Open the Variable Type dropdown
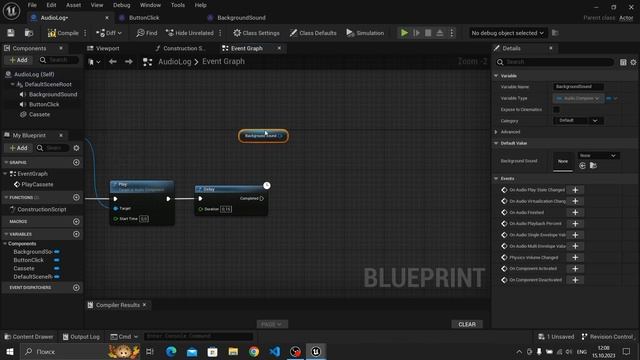 click(578, 98)
